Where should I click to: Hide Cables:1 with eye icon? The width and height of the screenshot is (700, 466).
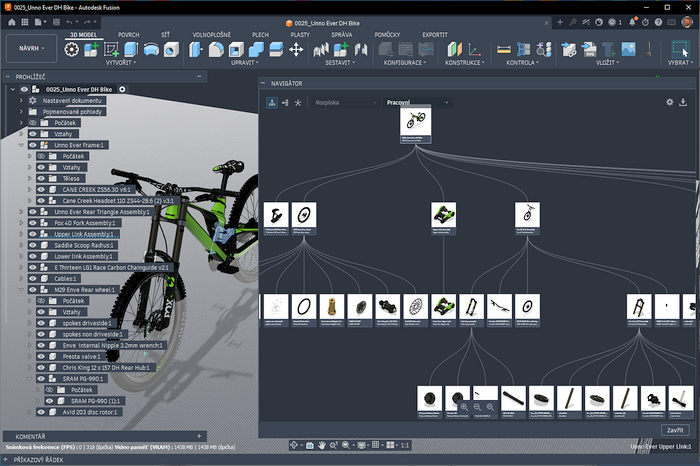pos(33,279)
